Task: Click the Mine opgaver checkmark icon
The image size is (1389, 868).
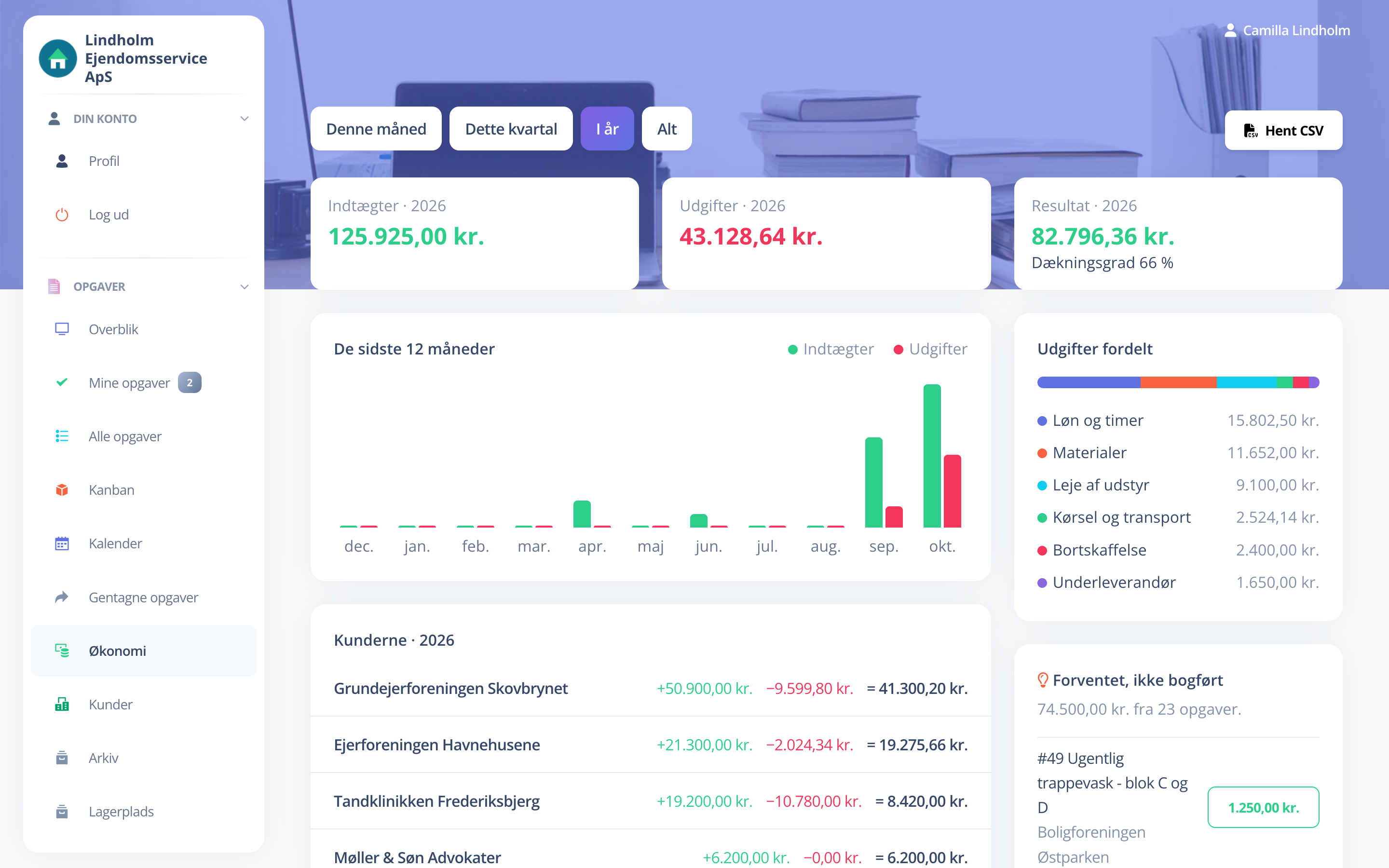Action: tap(62, 382)
